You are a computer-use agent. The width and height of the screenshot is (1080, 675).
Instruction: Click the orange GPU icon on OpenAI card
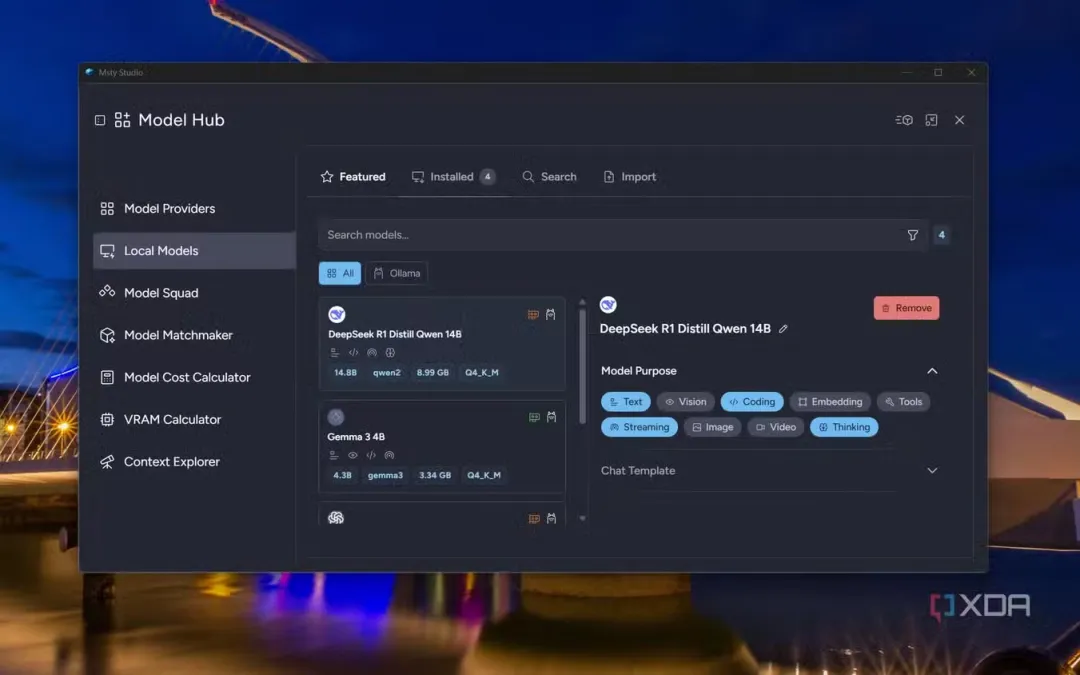pos(534,519)
